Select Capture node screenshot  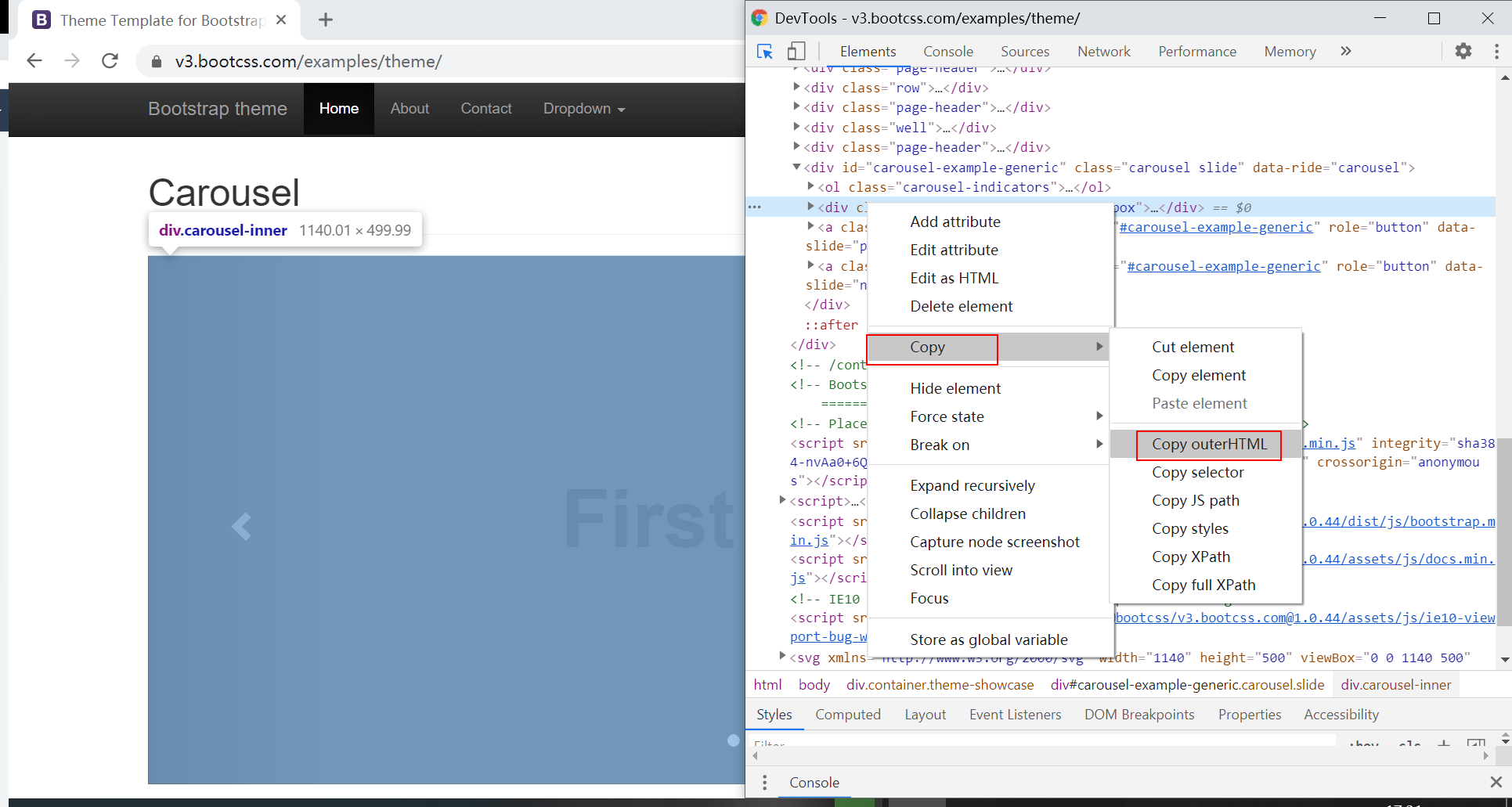tap(991, 542)
